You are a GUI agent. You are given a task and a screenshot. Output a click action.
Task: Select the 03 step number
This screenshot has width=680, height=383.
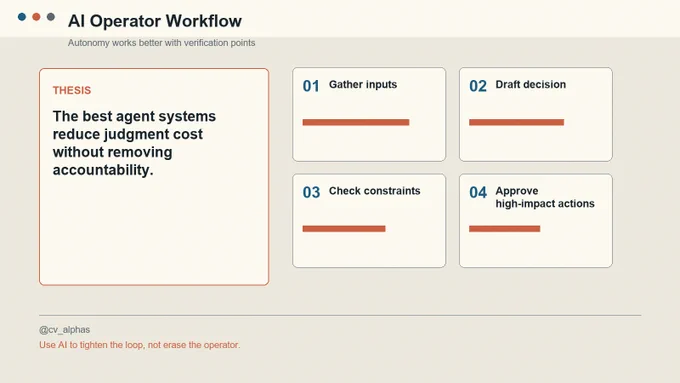pyautogui.click(x=311, y=192)
